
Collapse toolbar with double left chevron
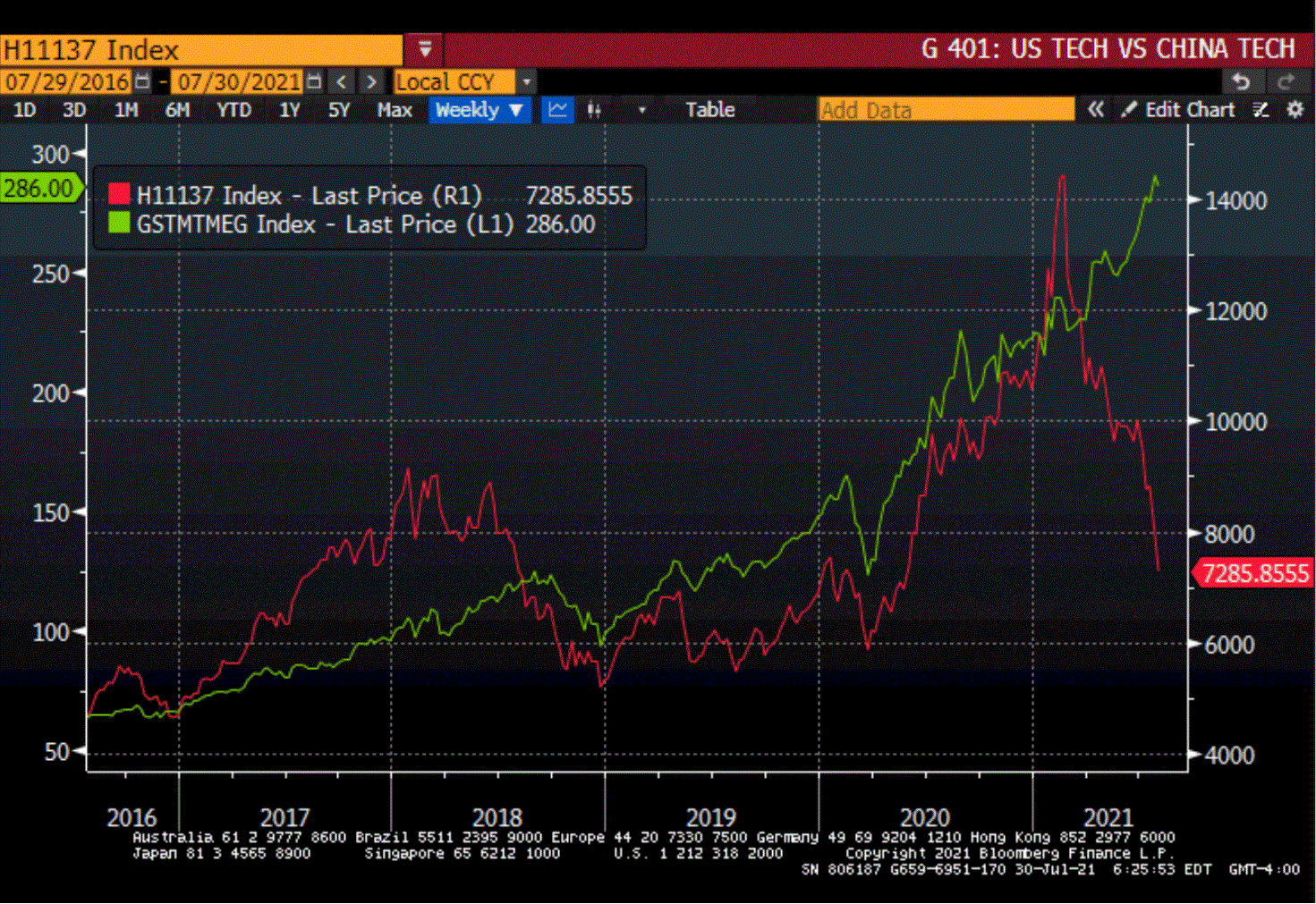tap(1096, 110)
